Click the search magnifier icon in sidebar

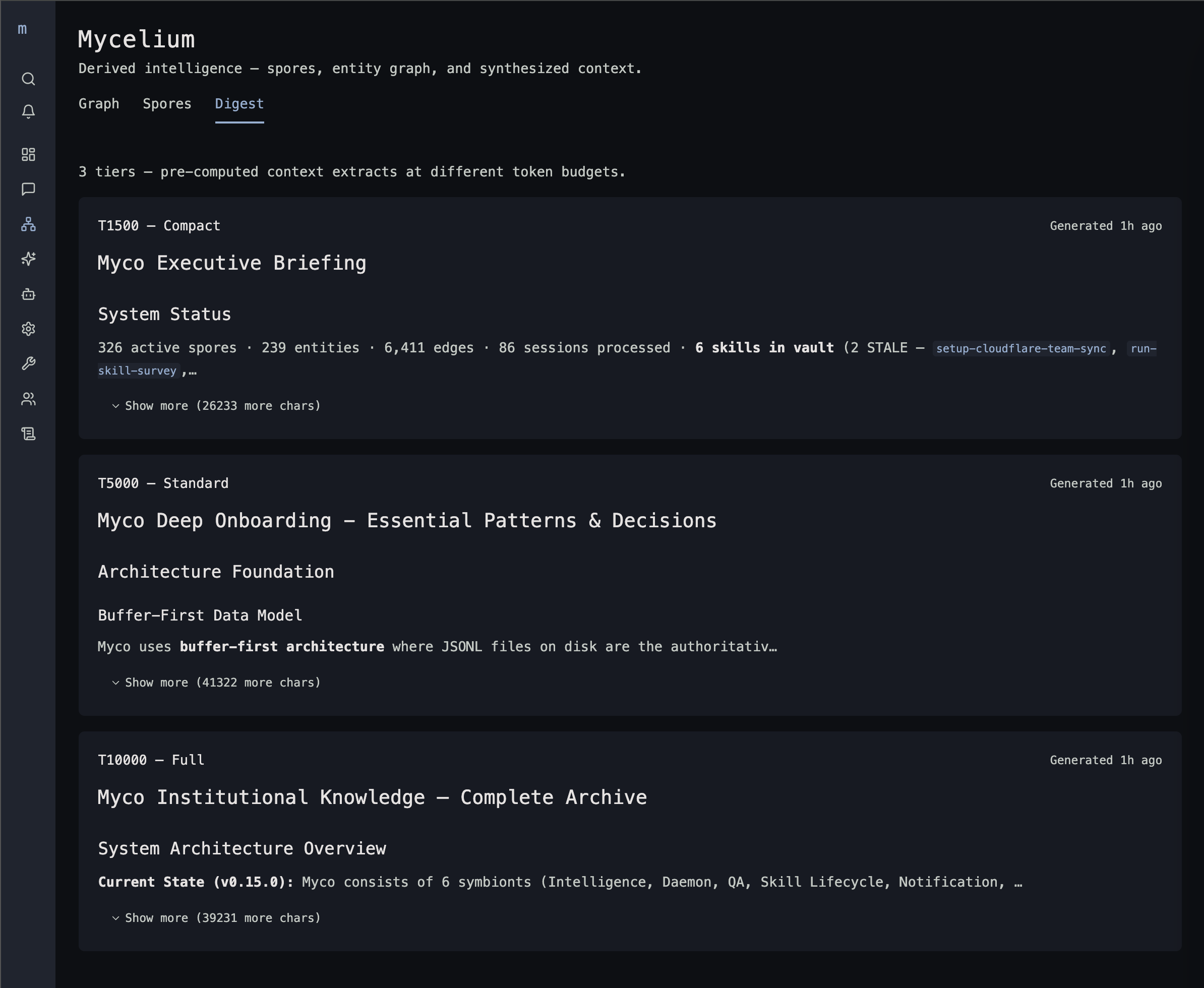(x=28, y=79)
